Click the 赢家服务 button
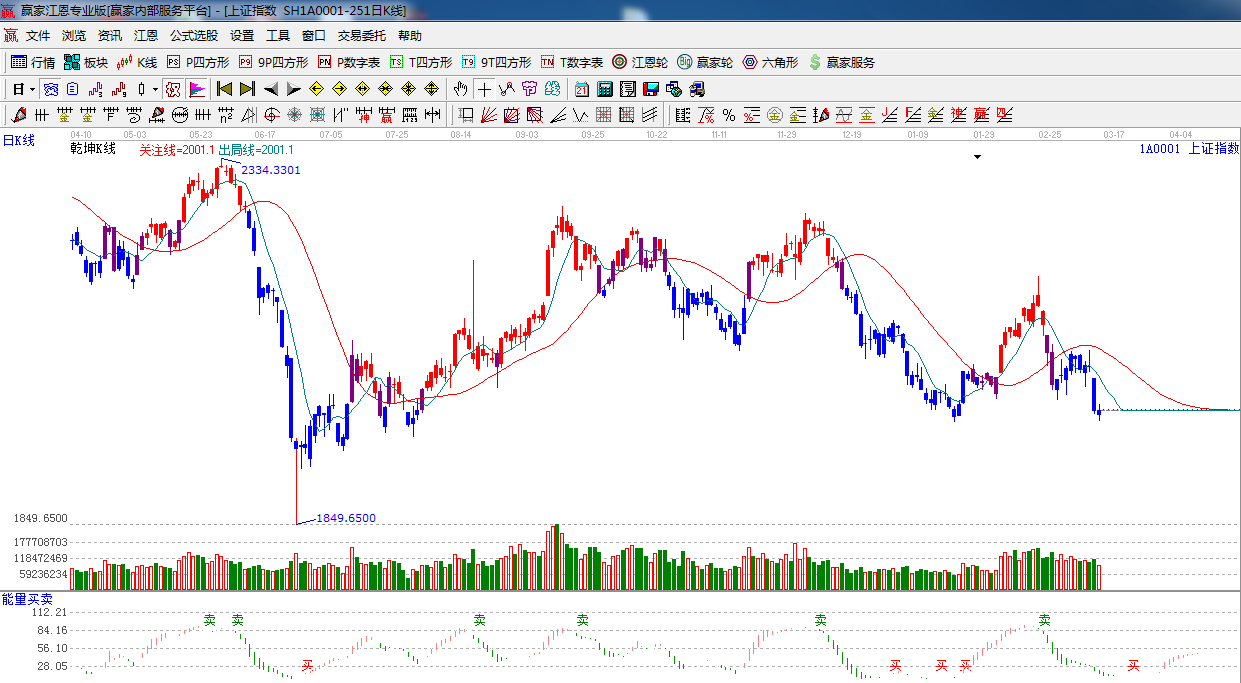Viewport: 1241px width, 683px height. coord(841,62)
